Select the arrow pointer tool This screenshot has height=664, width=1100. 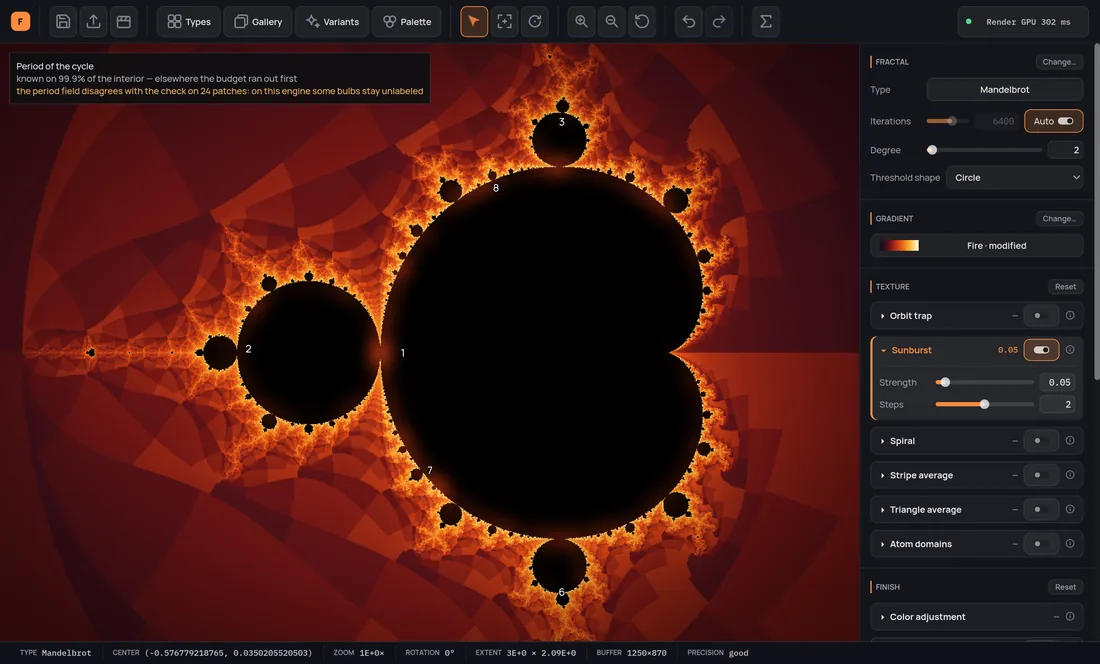[474, 22]
